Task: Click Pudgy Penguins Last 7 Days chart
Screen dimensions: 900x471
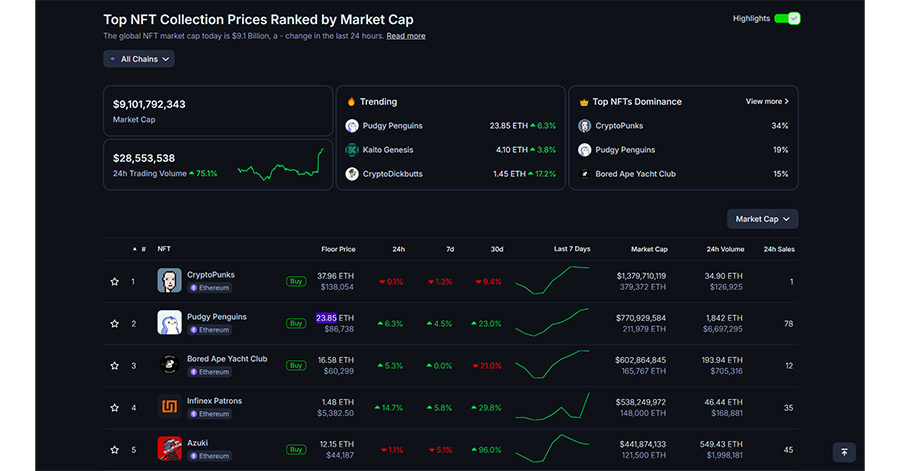Action: (552, 322)
